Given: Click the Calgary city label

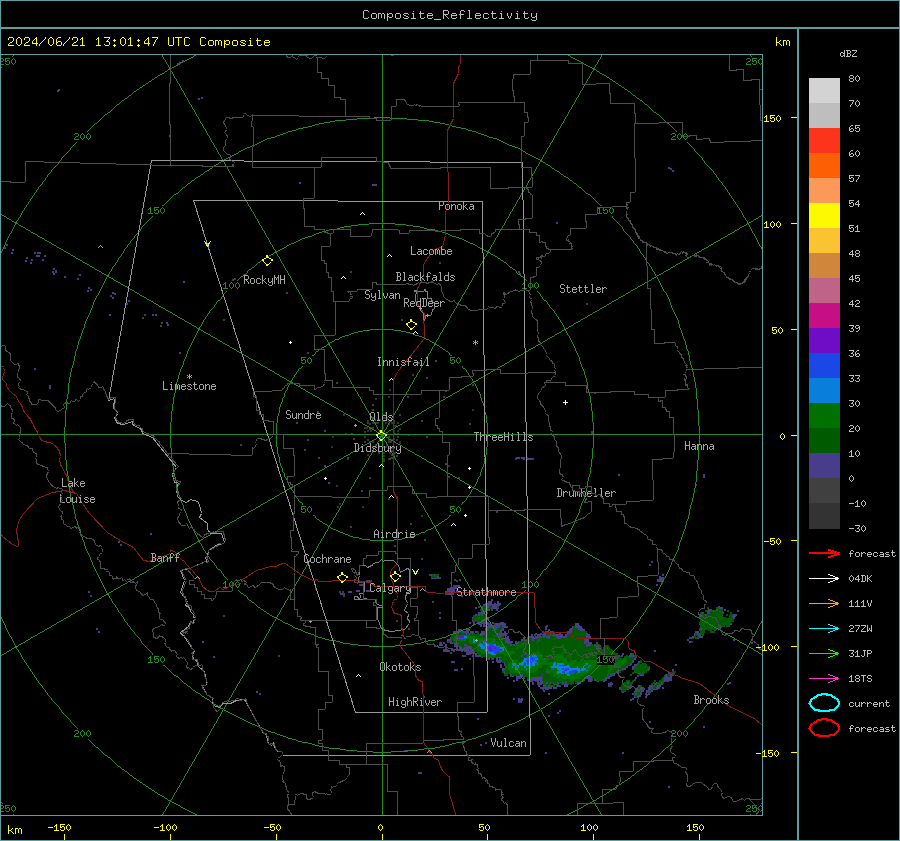Looking at the screenshot, I should (x=390, y=588).
